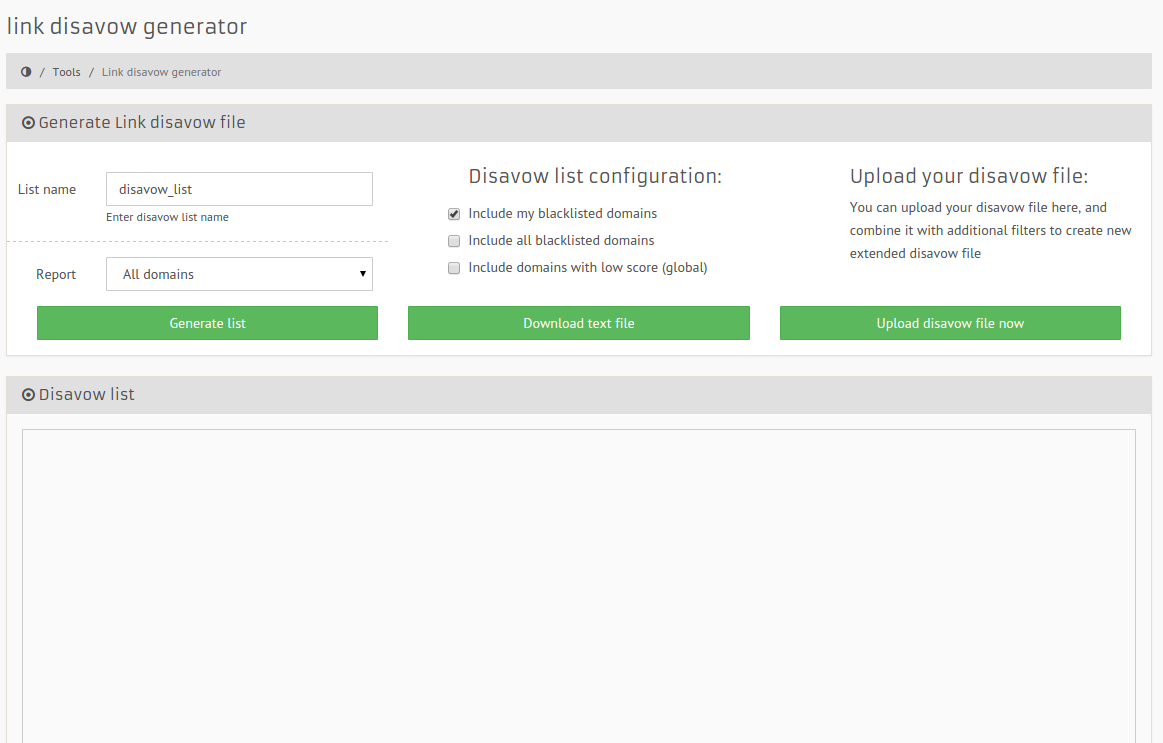Click the List name field label
The width and height of the screenshot is (1163, 743).
click(47, 190)
